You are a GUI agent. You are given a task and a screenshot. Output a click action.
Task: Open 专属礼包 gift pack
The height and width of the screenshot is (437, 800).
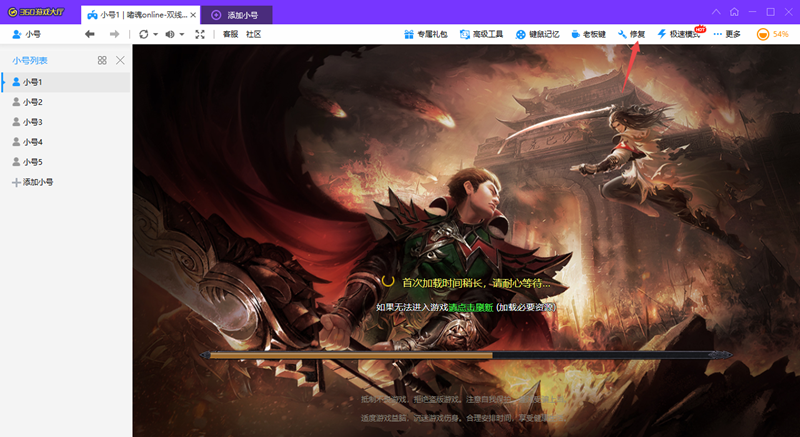pyautogui.click(x=426, y=34)
